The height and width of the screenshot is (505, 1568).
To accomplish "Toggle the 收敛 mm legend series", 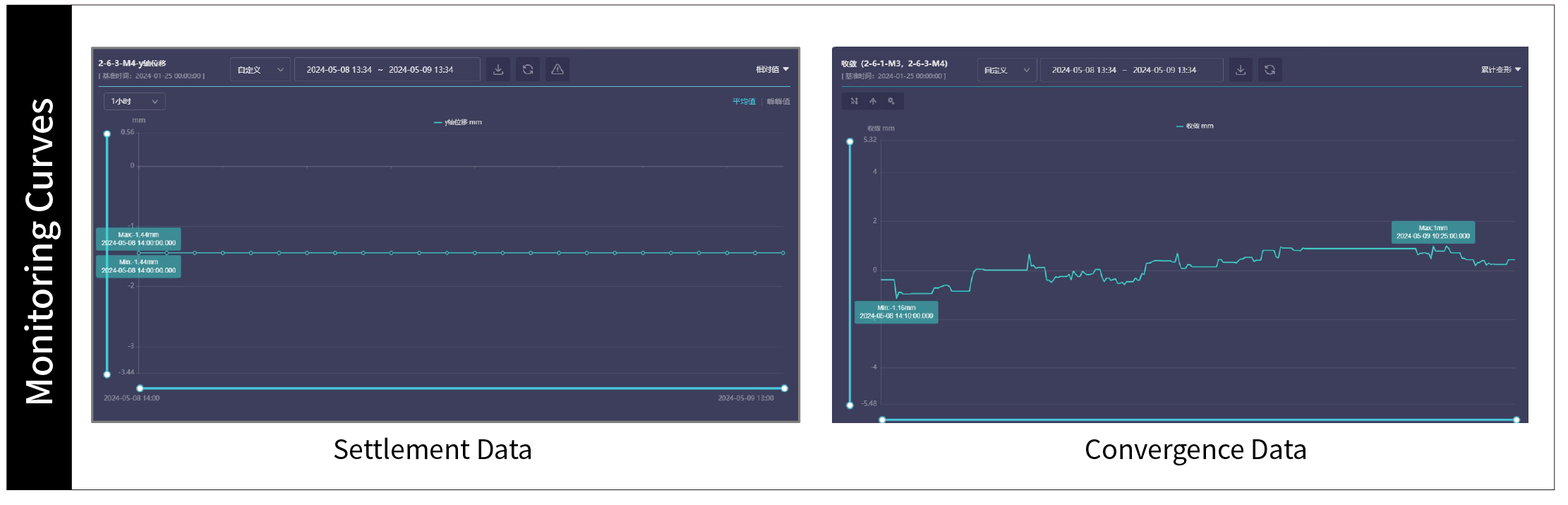I will (1195, 126).
